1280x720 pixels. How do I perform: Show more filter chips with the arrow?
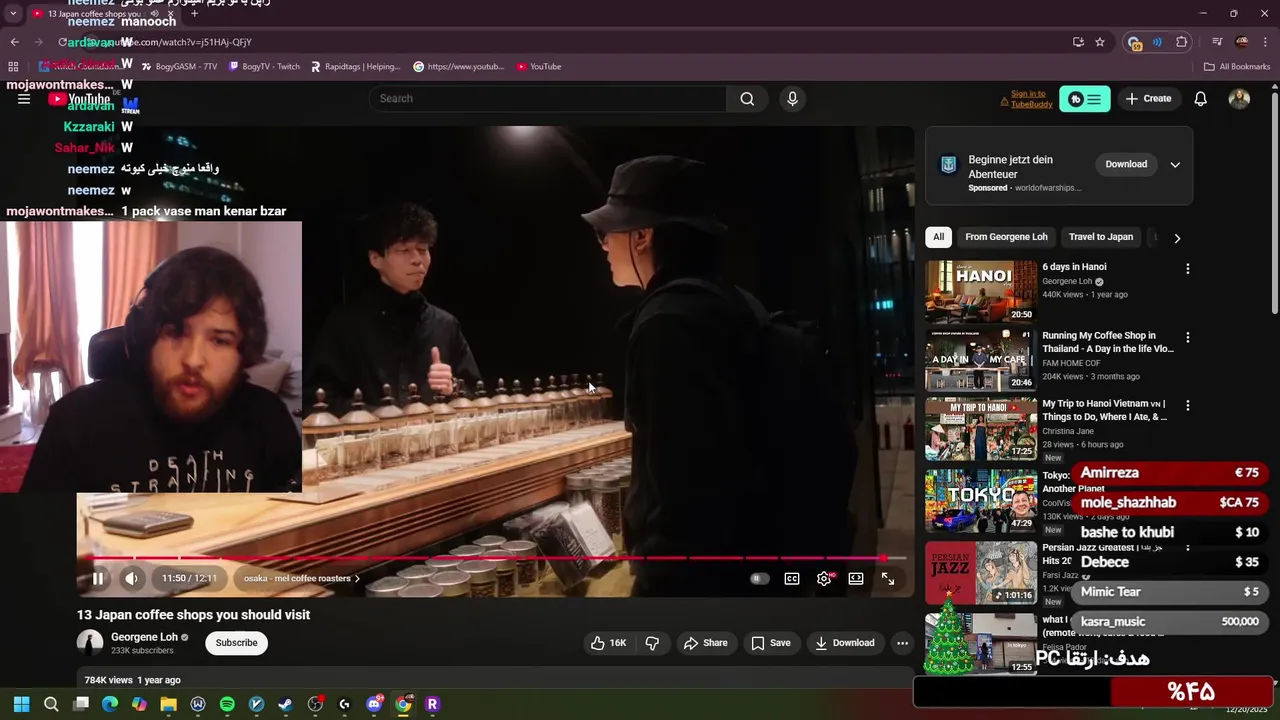click(x=1177, y=238)
